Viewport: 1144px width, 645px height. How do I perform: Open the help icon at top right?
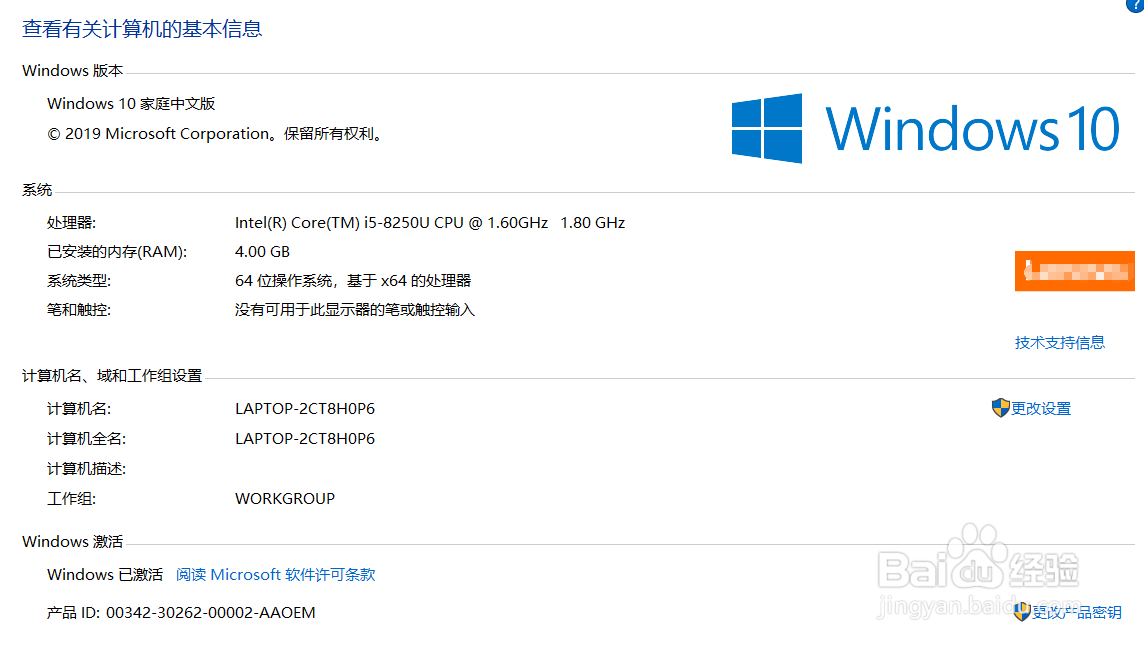pyautogui.click(x=1137, y=4)
